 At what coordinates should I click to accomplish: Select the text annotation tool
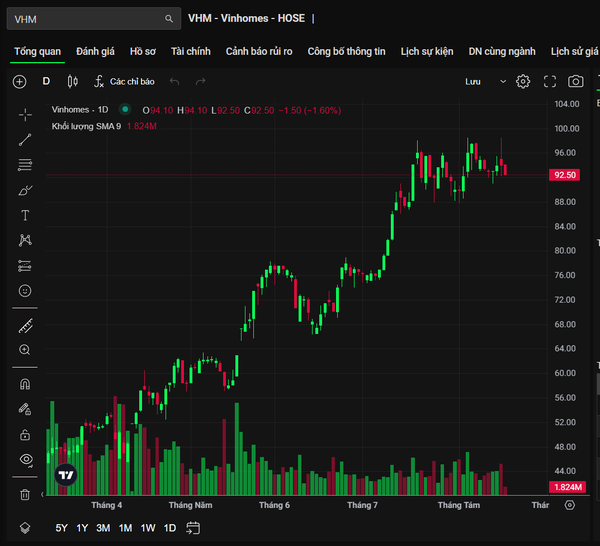coord(25,215)
